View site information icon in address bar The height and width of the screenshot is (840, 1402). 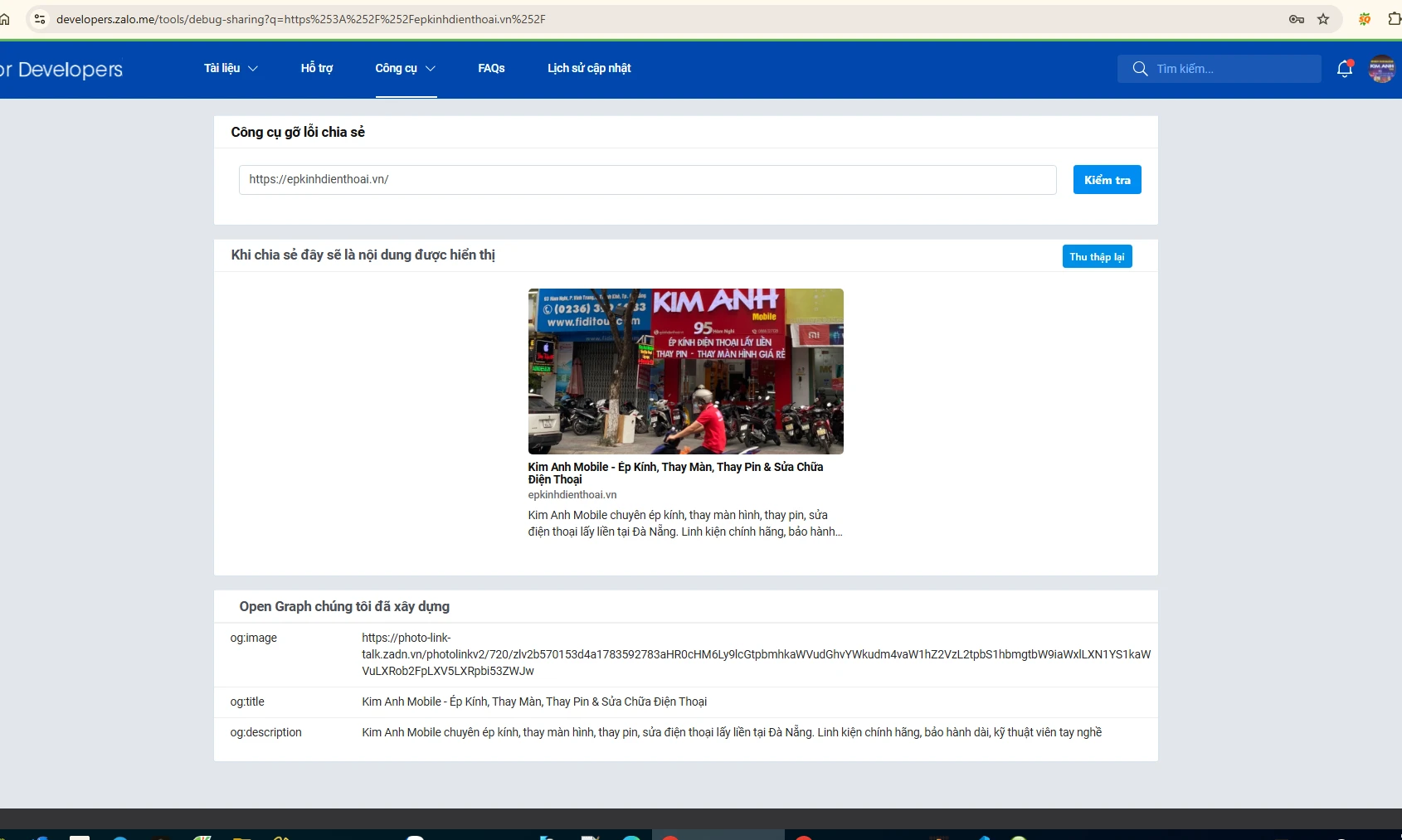click(40, 19)
